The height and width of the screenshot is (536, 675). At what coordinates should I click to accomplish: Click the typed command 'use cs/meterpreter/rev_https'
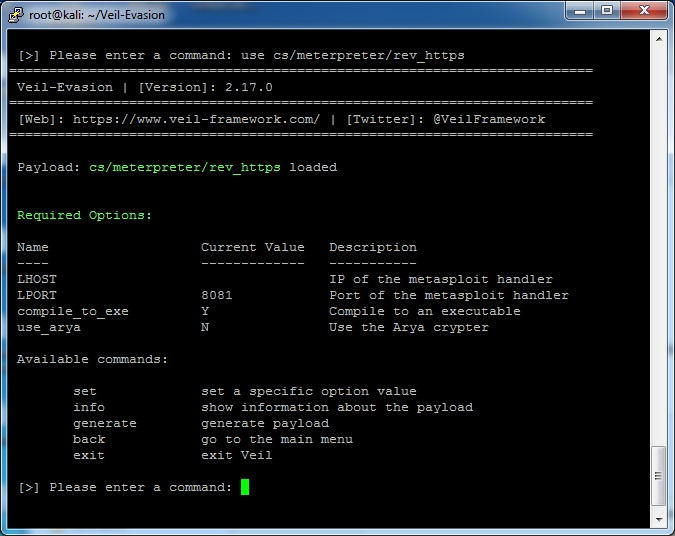(x=353, y=56)
